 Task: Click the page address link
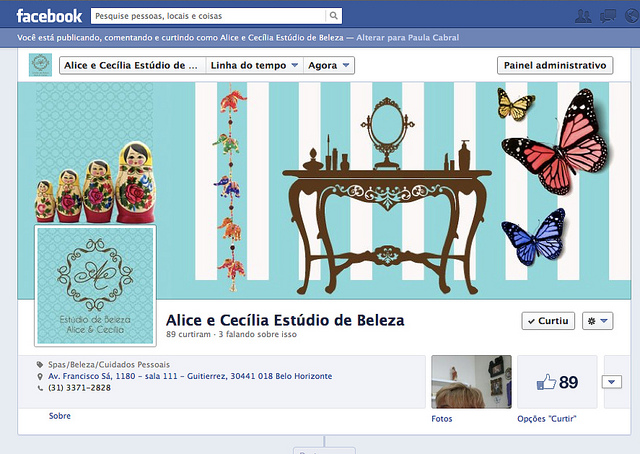click(190, 376)
